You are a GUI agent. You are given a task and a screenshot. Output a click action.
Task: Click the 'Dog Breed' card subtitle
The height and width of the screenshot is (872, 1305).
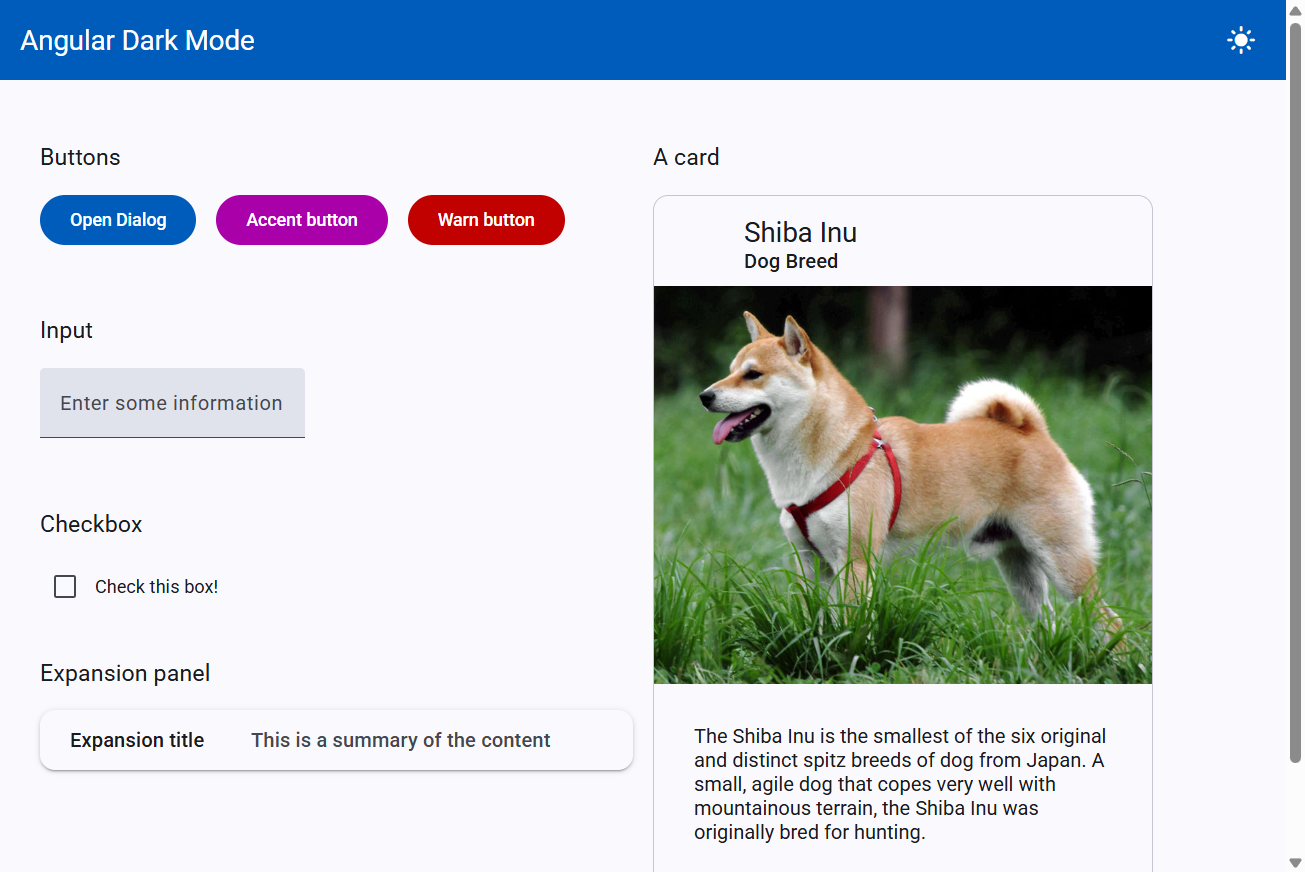791,262
